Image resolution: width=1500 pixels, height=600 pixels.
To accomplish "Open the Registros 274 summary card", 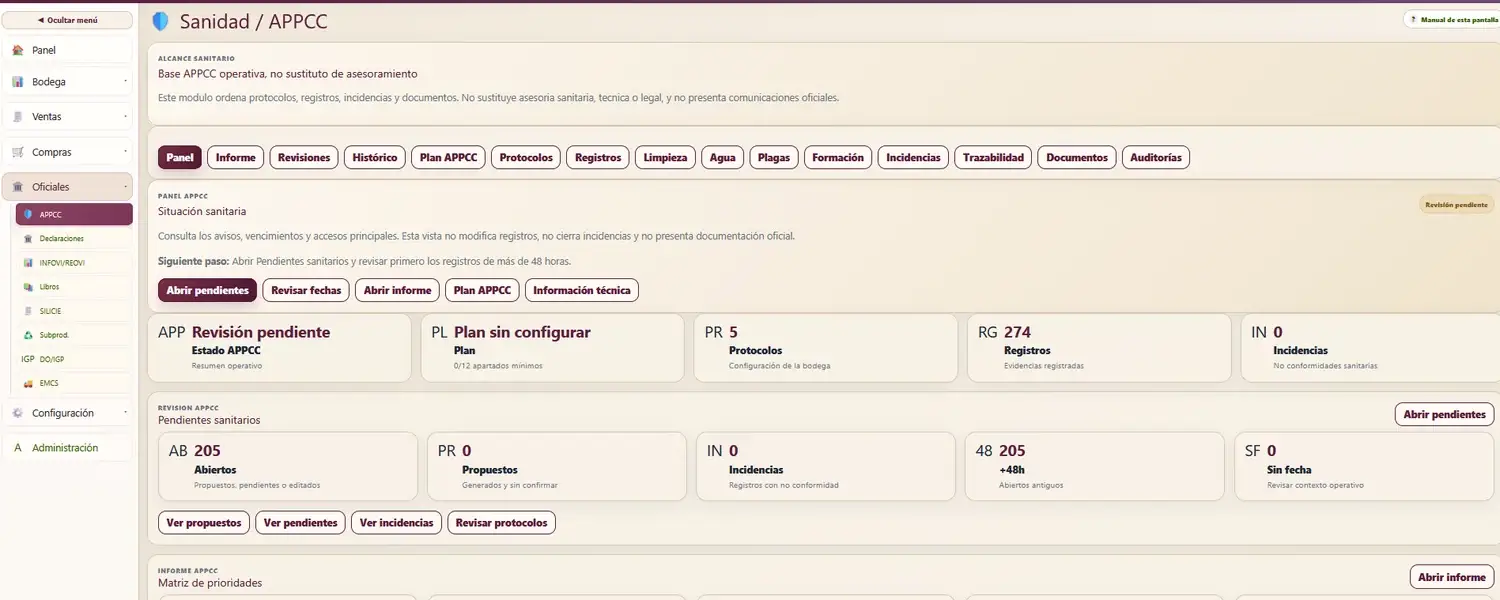I will click(1099, 348).
